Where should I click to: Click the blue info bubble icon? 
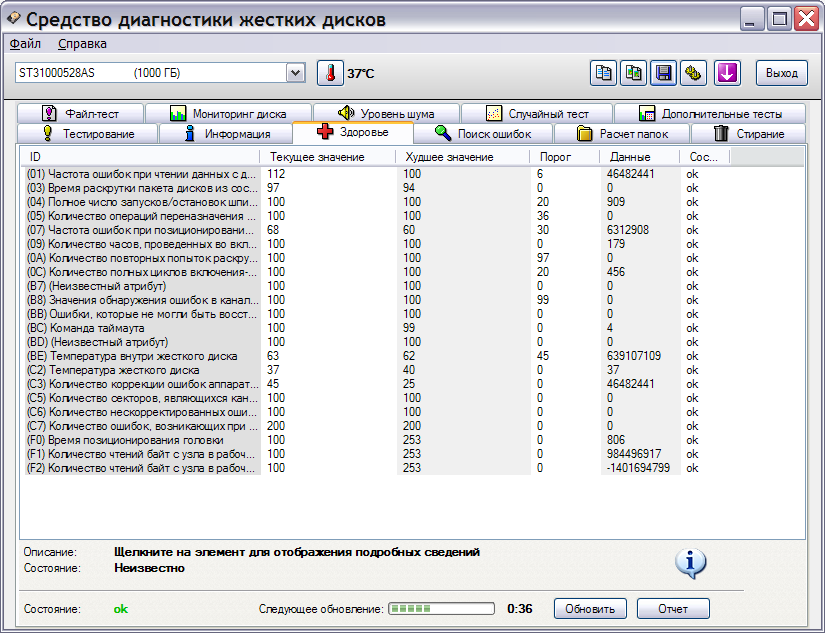(690, 563)
